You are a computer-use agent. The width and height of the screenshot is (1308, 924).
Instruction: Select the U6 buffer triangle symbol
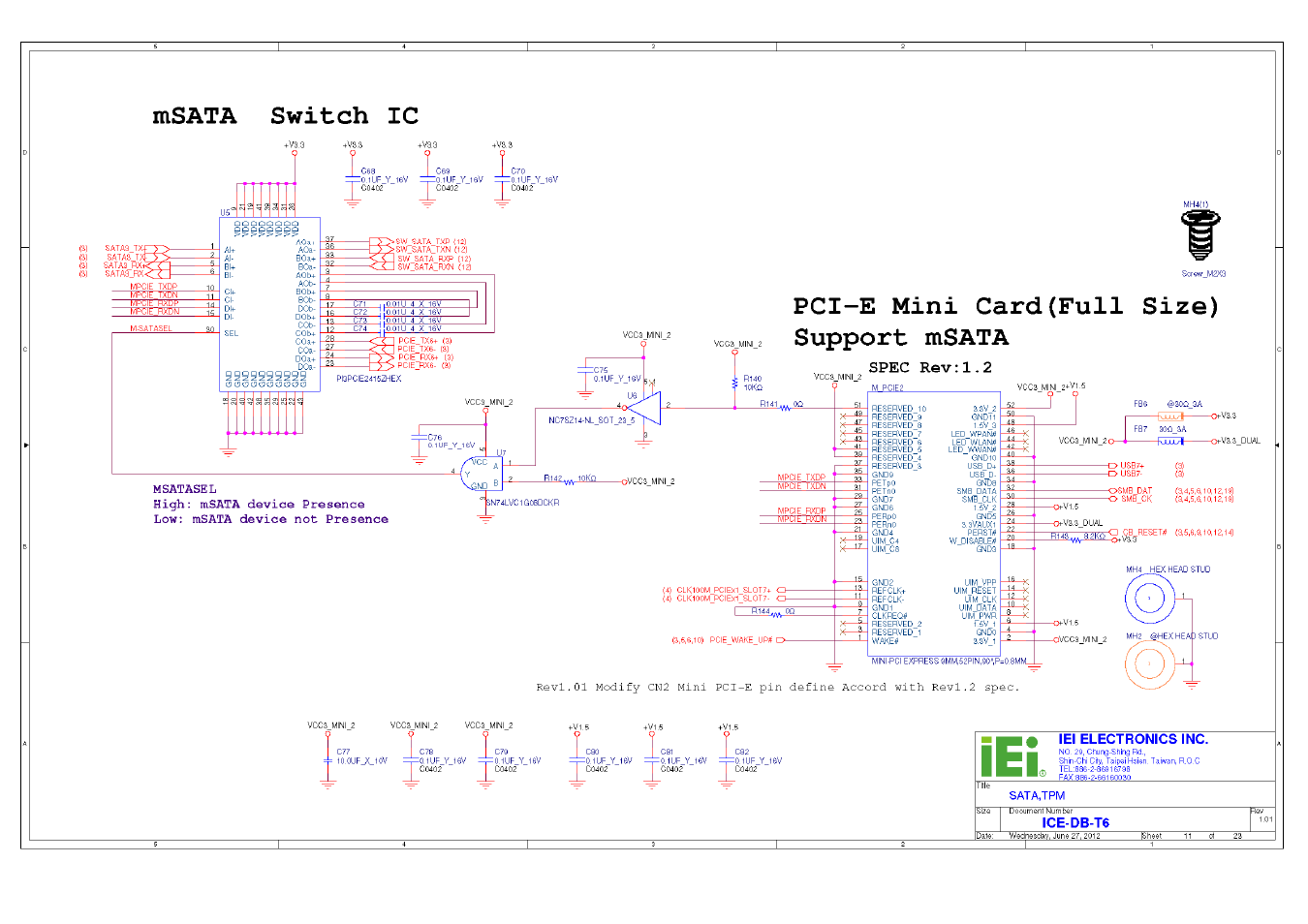(644, 407)
